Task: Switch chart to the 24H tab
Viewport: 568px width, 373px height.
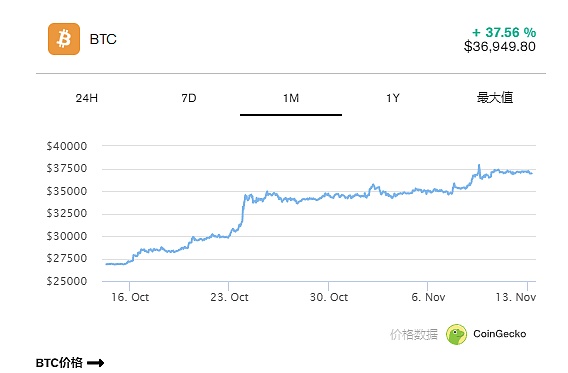Action: point(87,98)
